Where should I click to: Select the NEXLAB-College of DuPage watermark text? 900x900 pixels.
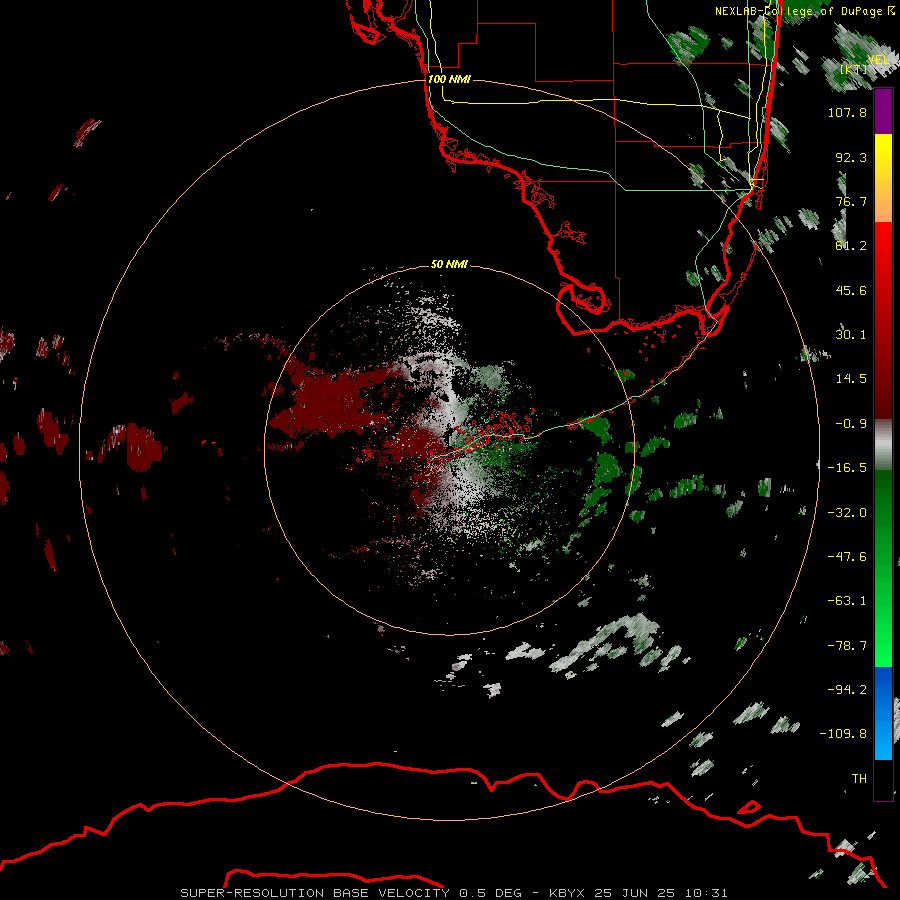[804, 11]
